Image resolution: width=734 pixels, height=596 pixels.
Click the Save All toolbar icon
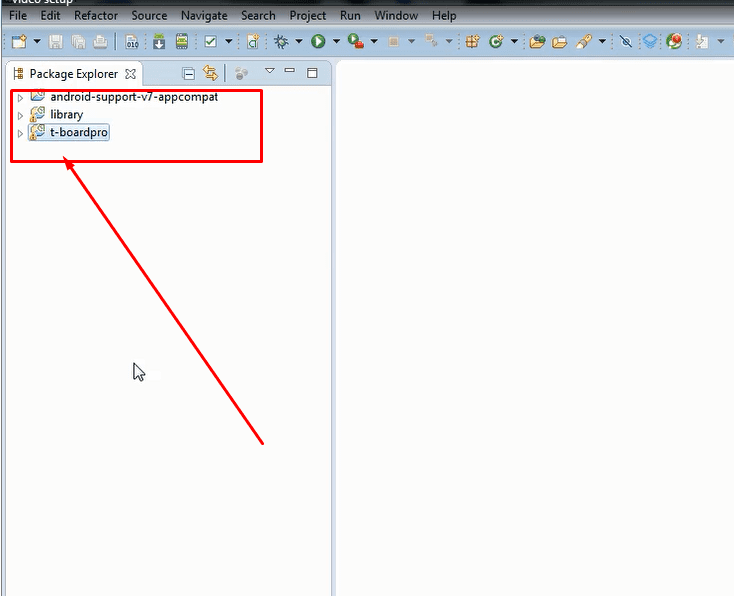79,42
